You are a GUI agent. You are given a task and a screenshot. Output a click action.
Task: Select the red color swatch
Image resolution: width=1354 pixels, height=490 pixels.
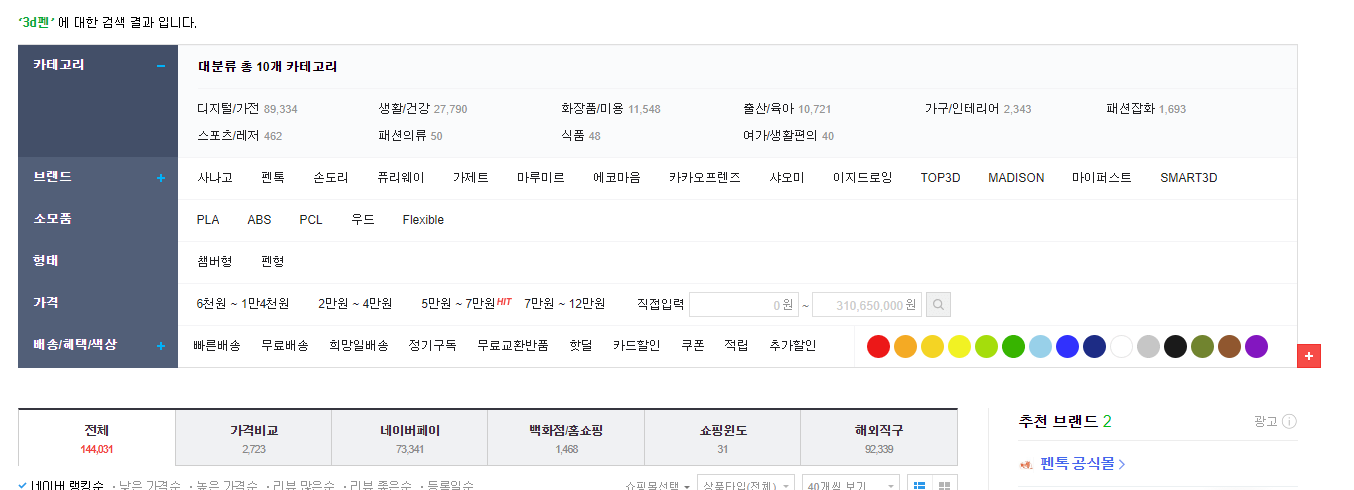coord(878,346)
